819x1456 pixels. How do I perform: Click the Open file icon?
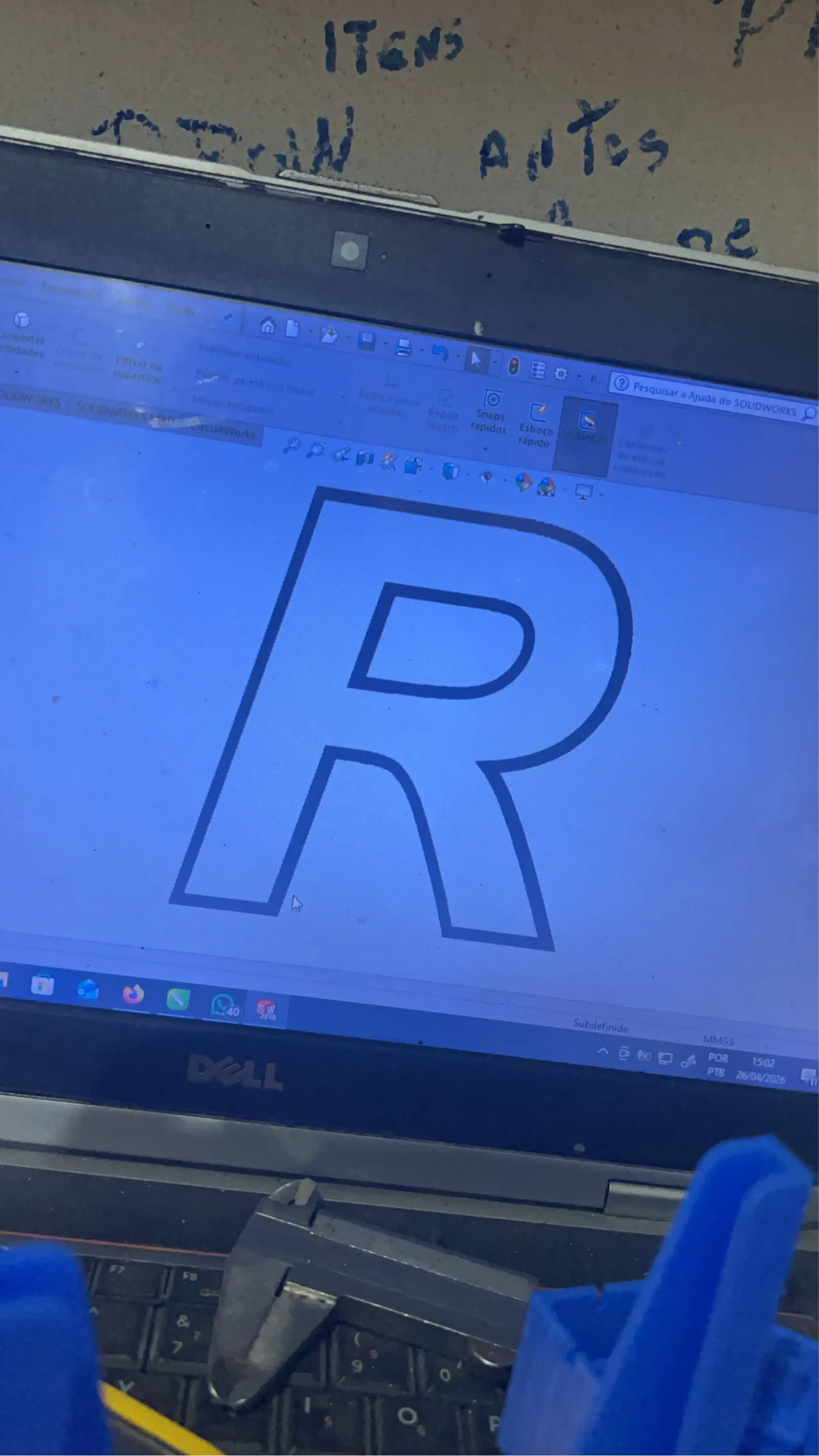click(x=328, y=335)
